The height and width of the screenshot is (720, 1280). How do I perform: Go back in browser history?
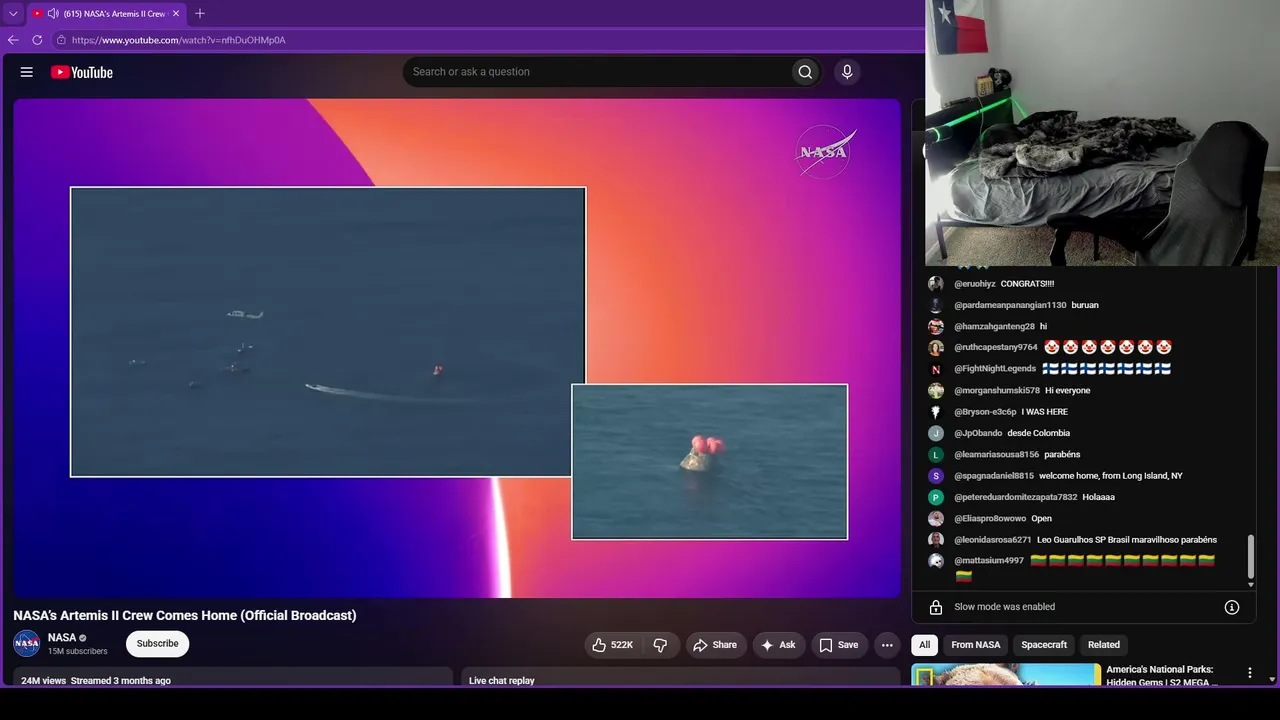coord(13,40)
